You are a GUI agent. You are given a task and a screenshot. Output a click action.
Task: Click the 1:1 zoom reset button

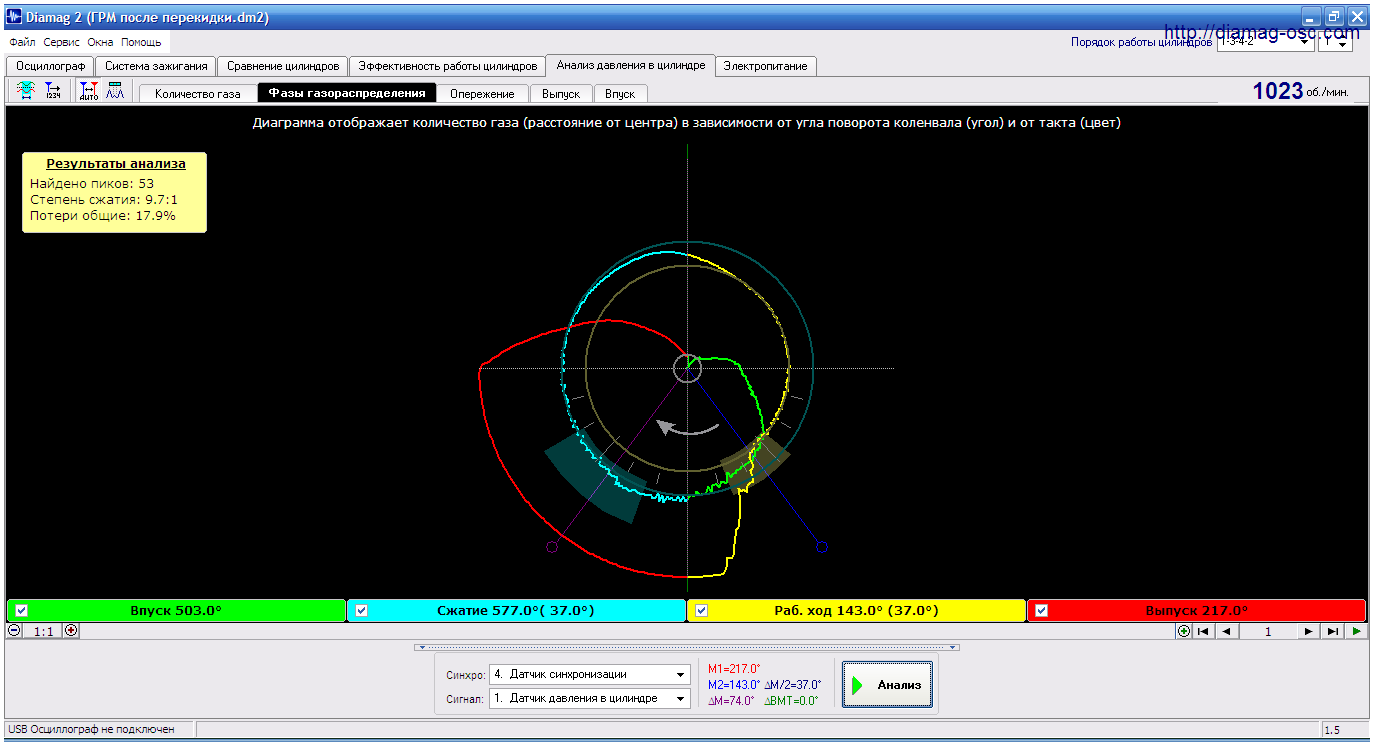43,631
